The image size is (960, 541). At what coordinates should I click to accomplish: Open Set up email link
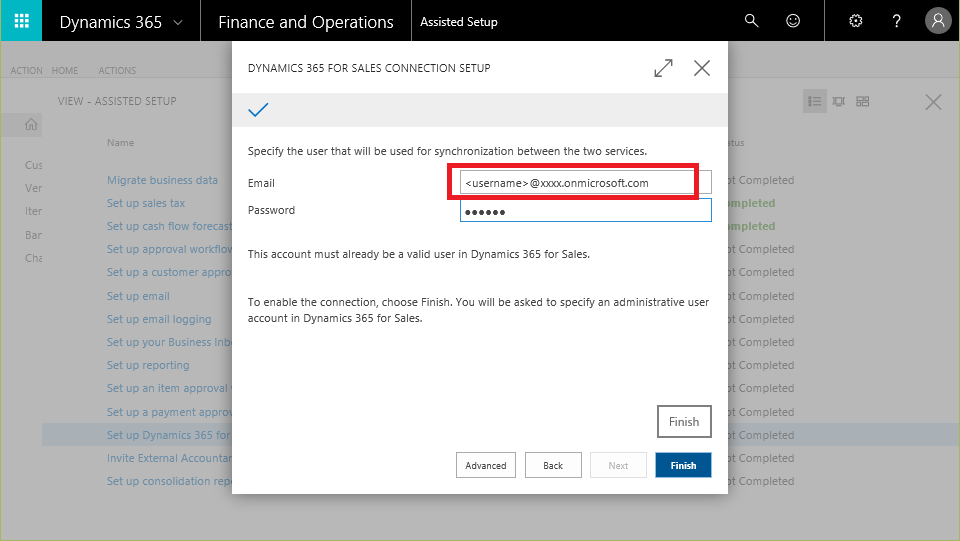click(138, 296)
